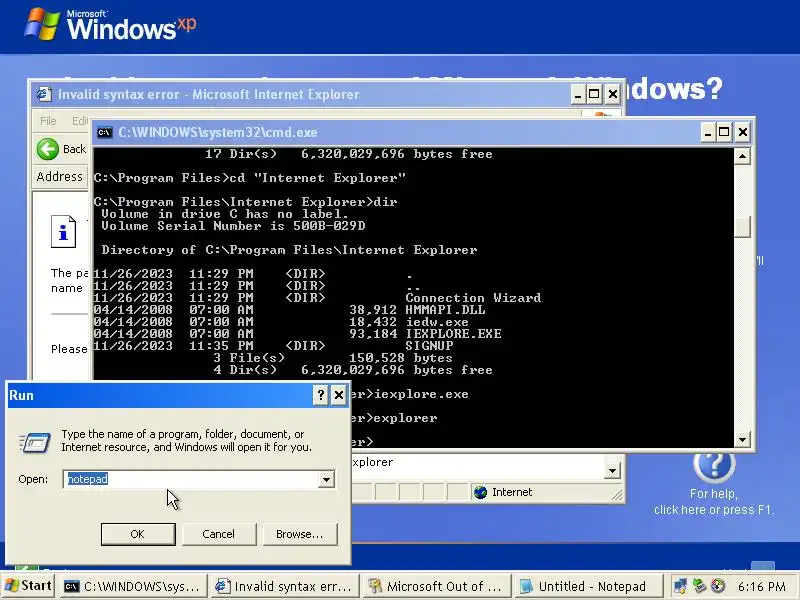Minimize the cmd.exe window
The image size is (800, 600).
click(707, 133)
